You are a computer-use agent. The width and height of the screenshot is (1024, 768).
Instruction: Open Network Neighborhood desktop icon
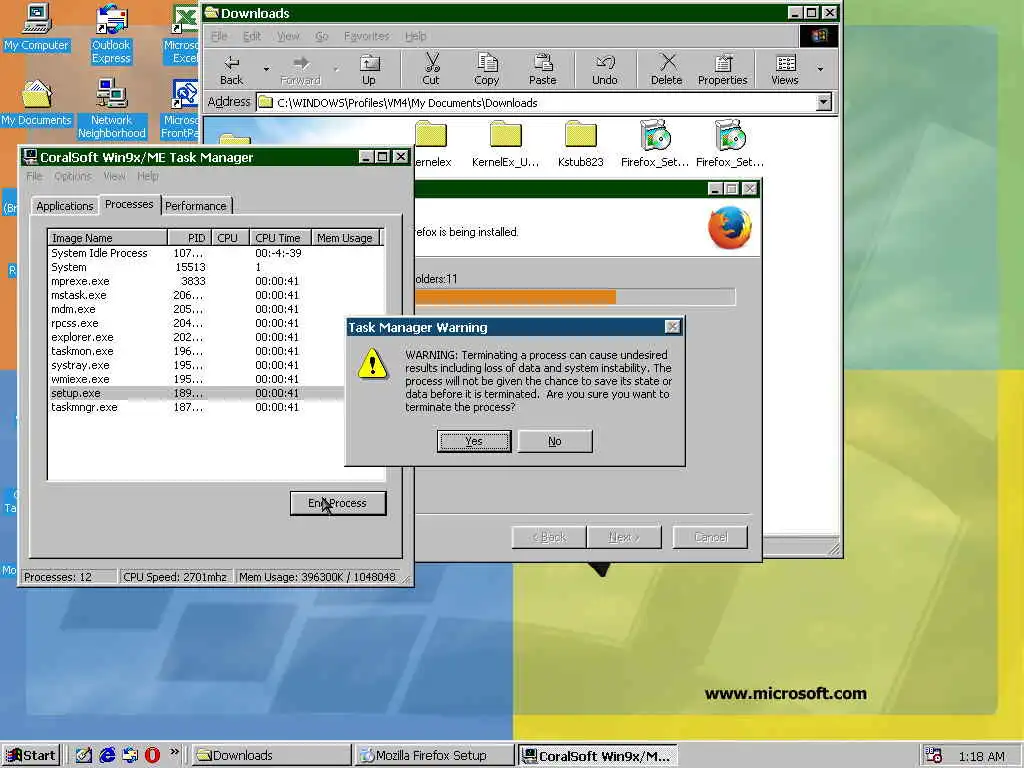click(x=111, y=108)
